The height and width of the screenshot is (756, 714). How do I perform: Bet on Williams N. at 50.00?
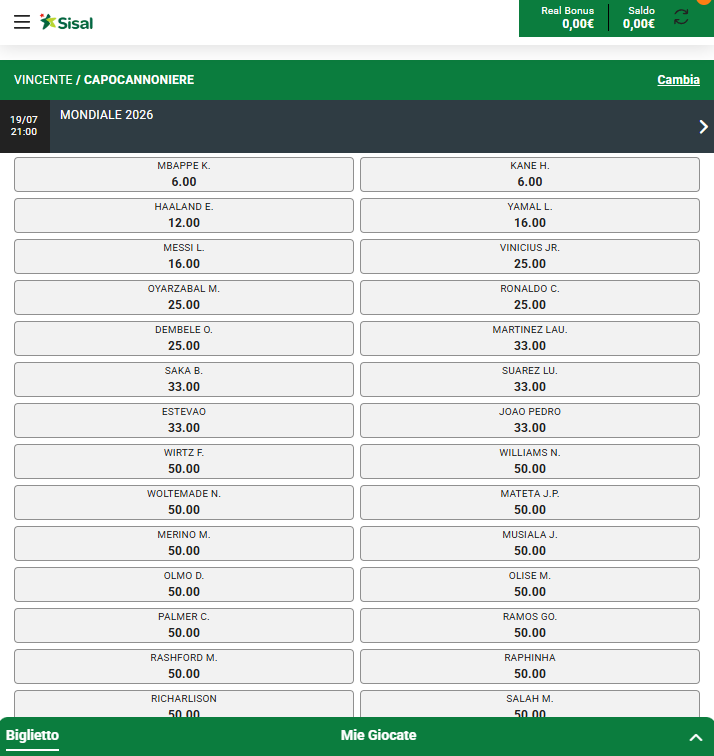point(530,461)
